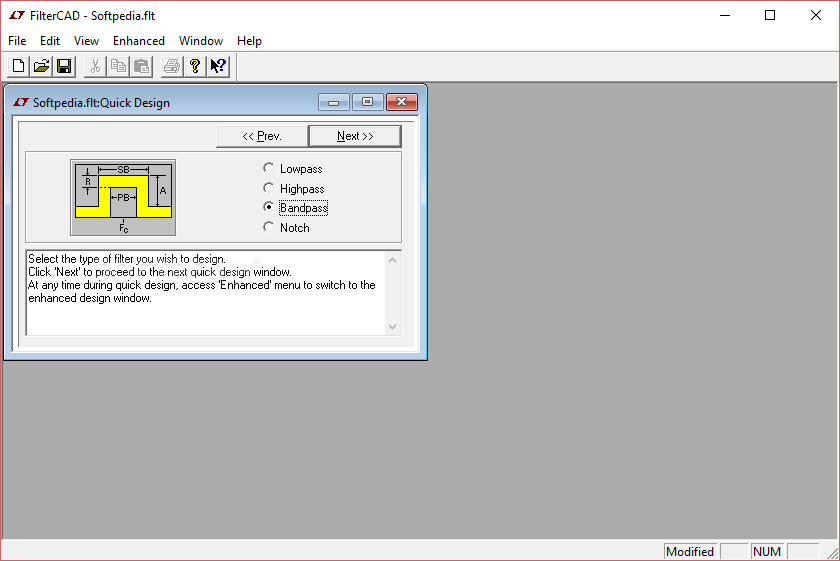The height and width of the screenshot is (561, 840).
Task: Click the FilterCAD logo in title bar
Action: pos(17,16)
